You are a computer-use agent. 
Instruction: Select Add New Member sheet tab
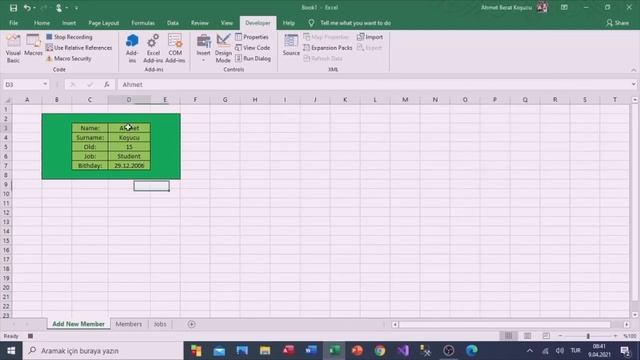tap(78, 324)
